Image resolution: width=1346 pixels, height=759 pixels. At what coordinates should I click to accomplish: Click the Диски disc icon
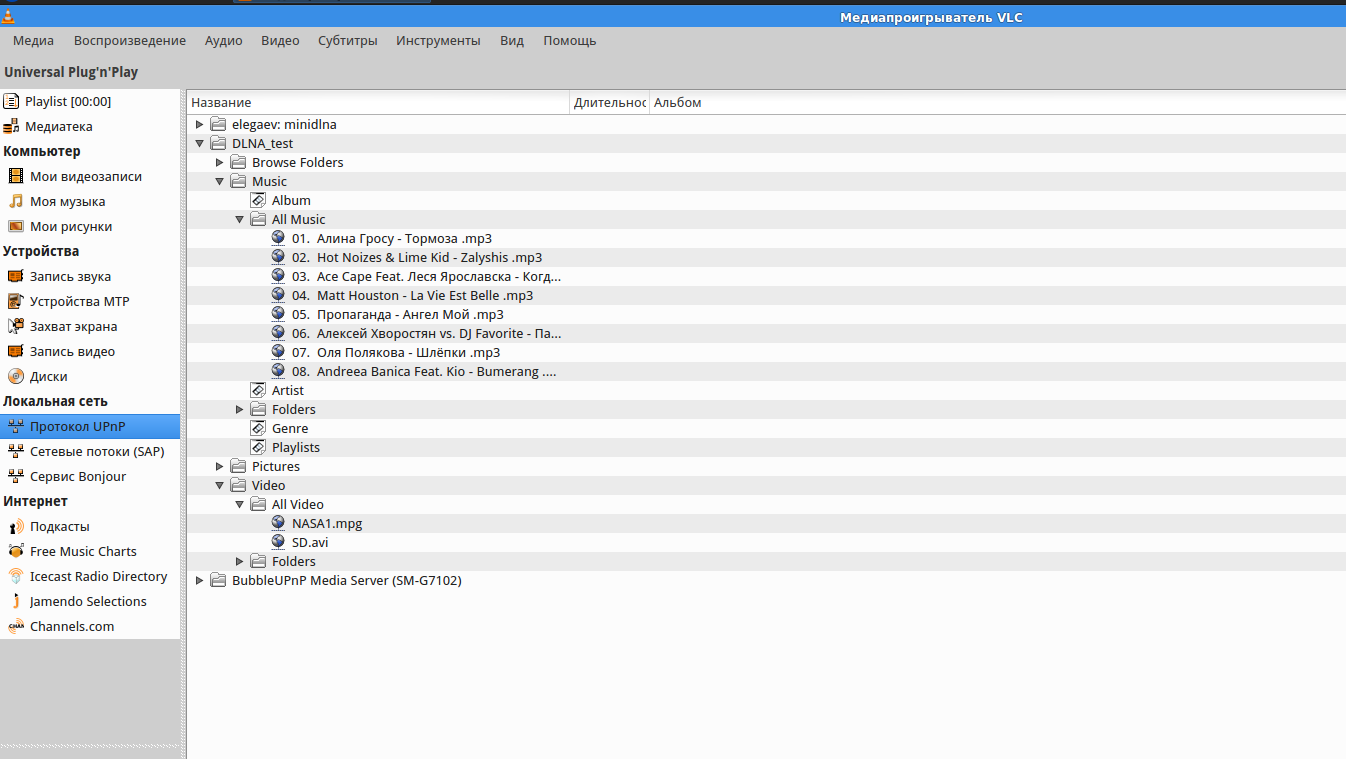pos(15,376)
